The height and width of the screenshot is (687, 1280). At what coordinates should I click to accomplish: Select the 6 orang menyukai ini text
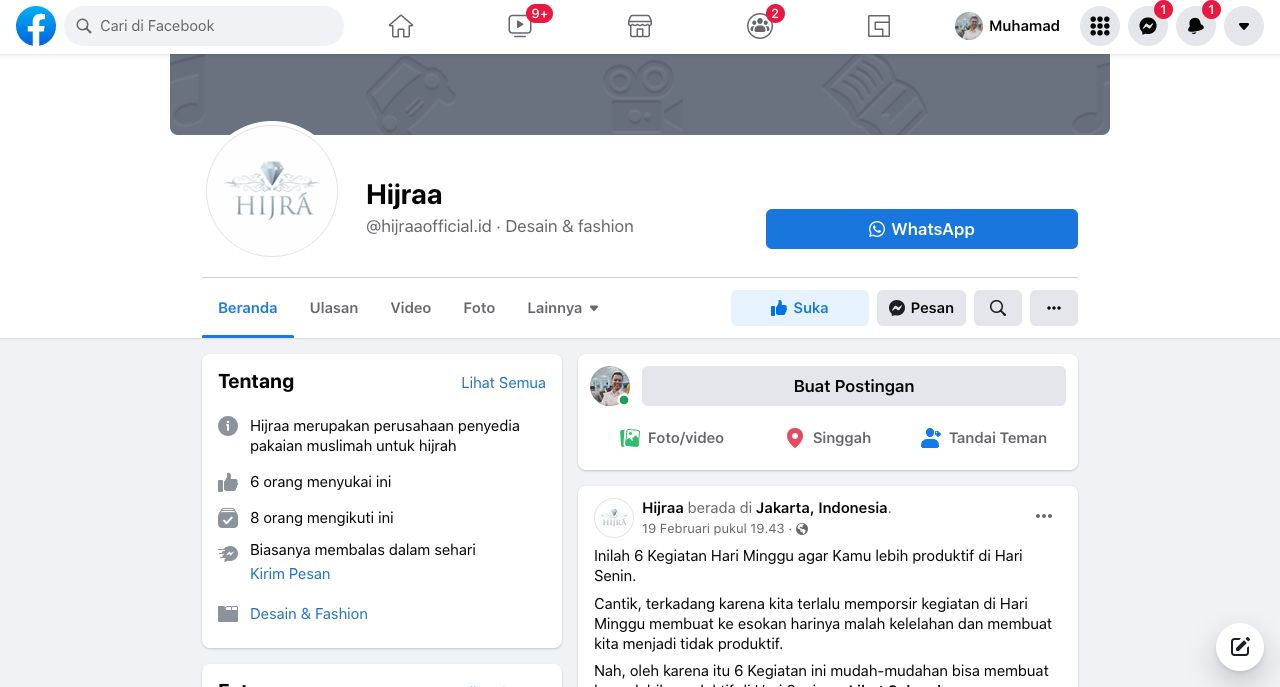point(321,482)
